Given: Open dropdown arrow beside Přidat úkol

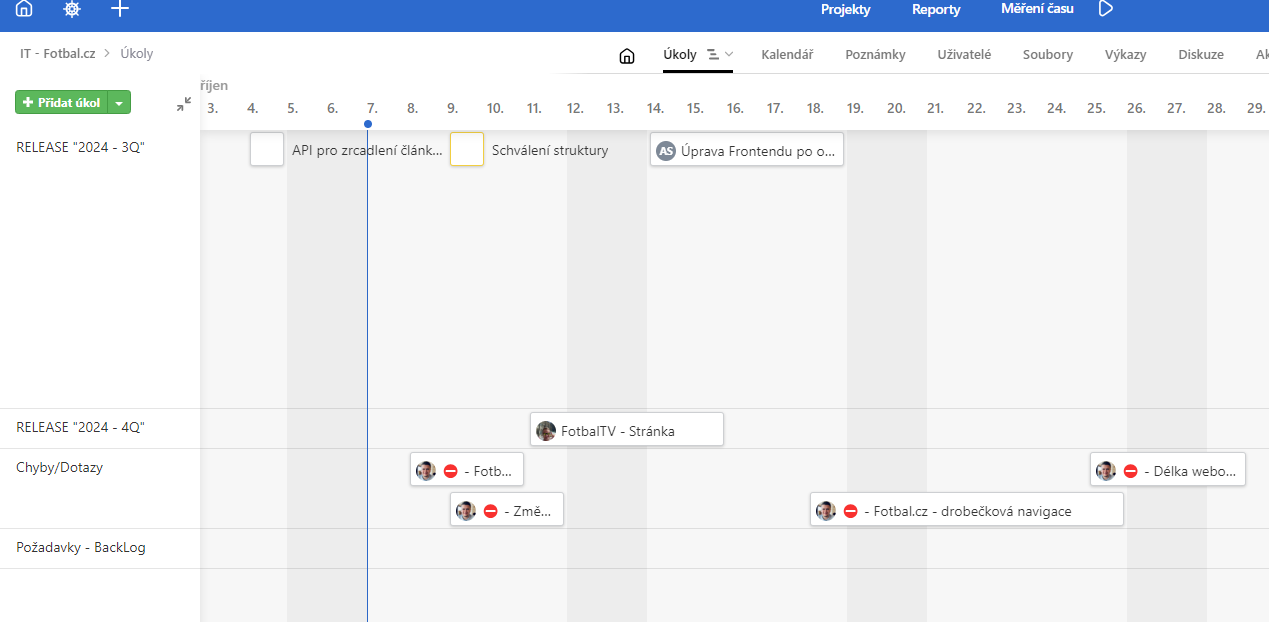Looking at the screenshot, I should (x=119, y=103).
